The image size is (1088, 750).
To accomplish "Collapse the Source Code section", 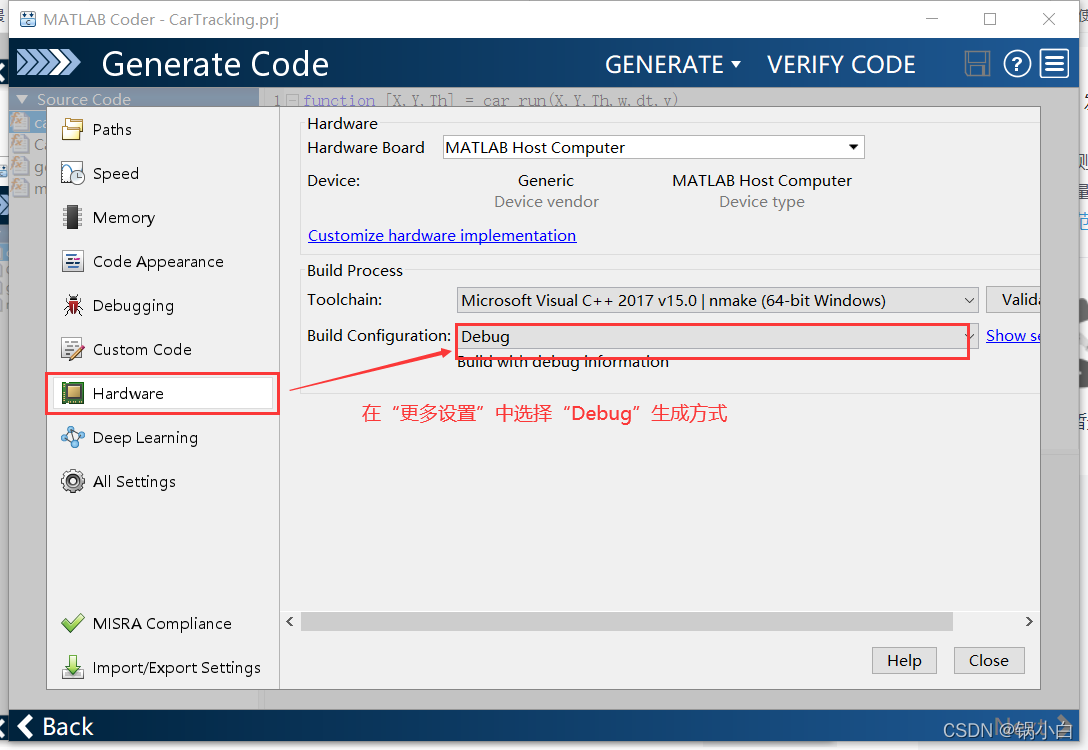I will (x=22, y=99).
